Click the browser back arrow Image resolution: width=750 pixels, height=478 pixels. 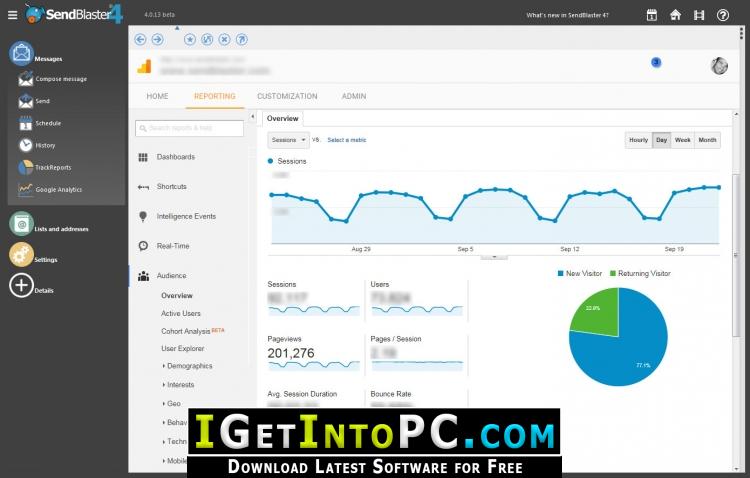coord(140,39)
